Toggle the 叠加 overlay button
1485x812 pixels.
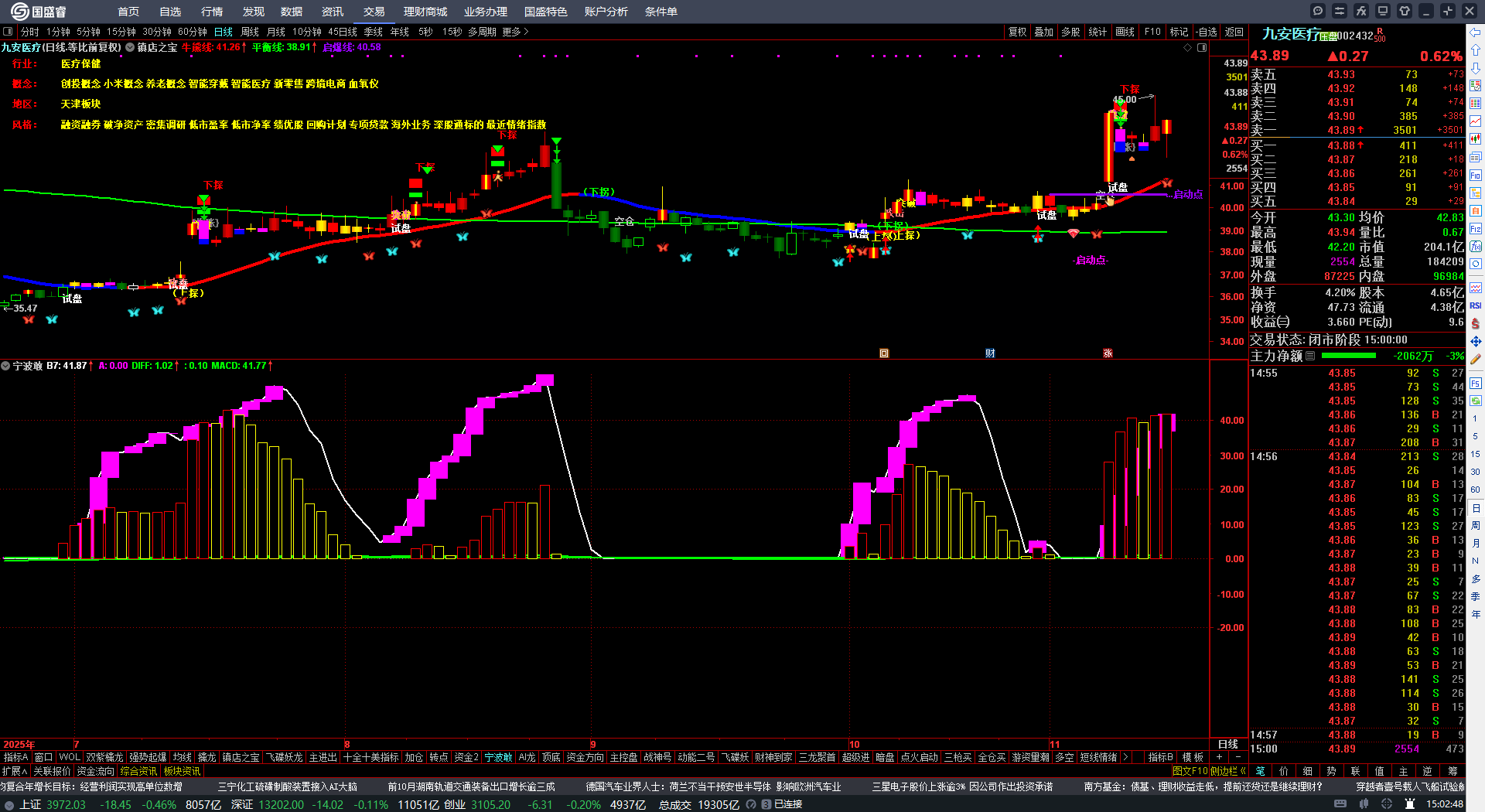point(1044,32)
